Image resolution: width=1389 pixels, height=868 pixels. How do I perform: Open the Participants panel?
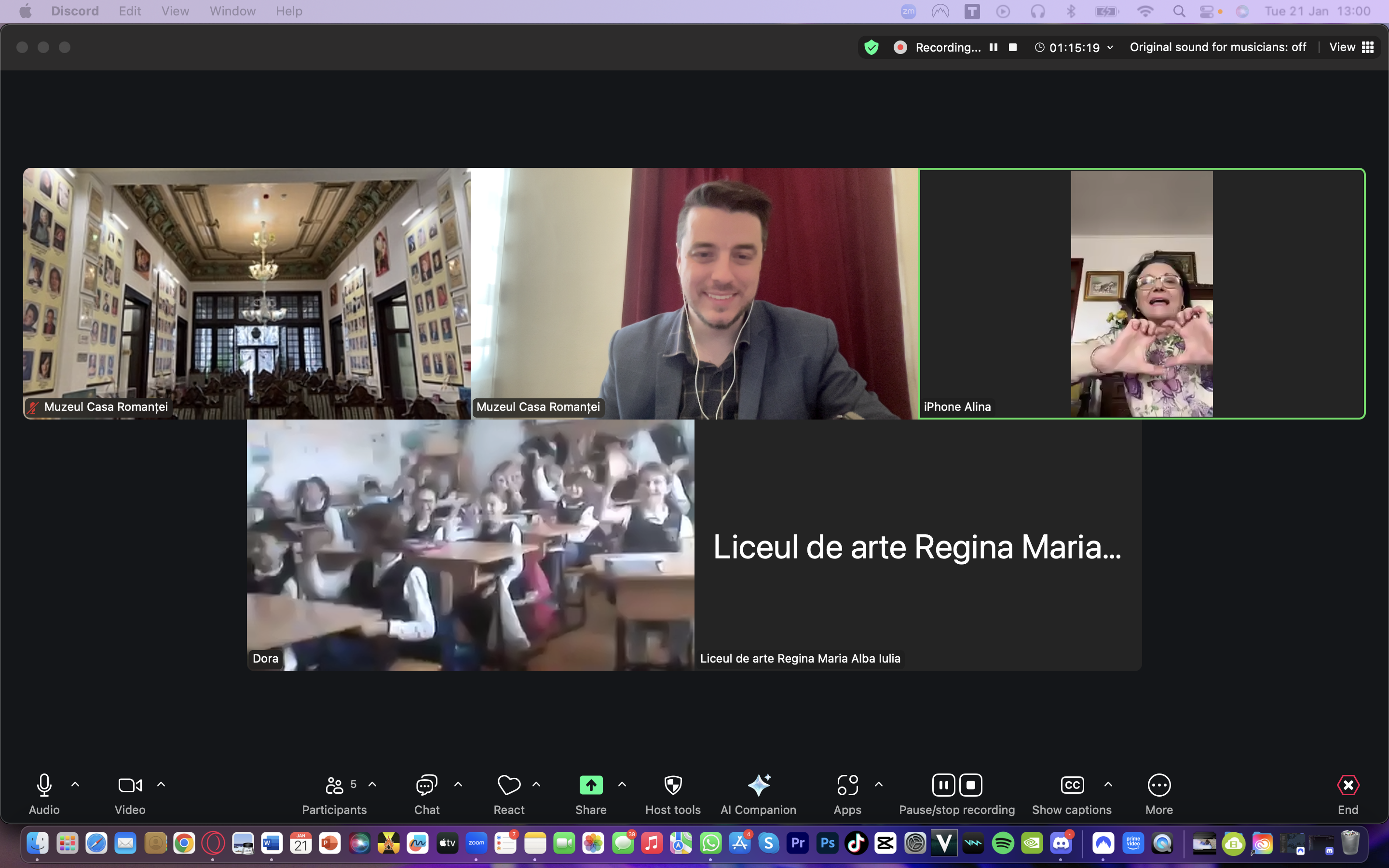point(334,786)
